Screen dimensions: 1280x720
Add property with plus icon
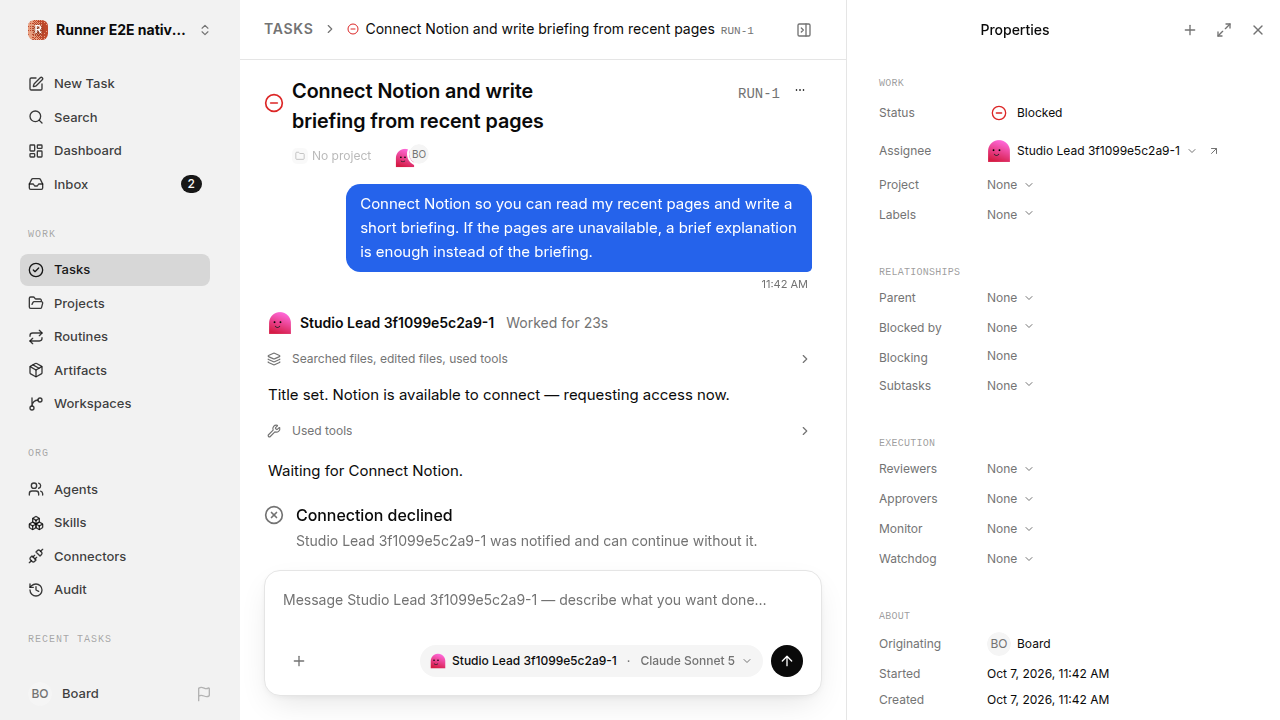coord(1190,30)
